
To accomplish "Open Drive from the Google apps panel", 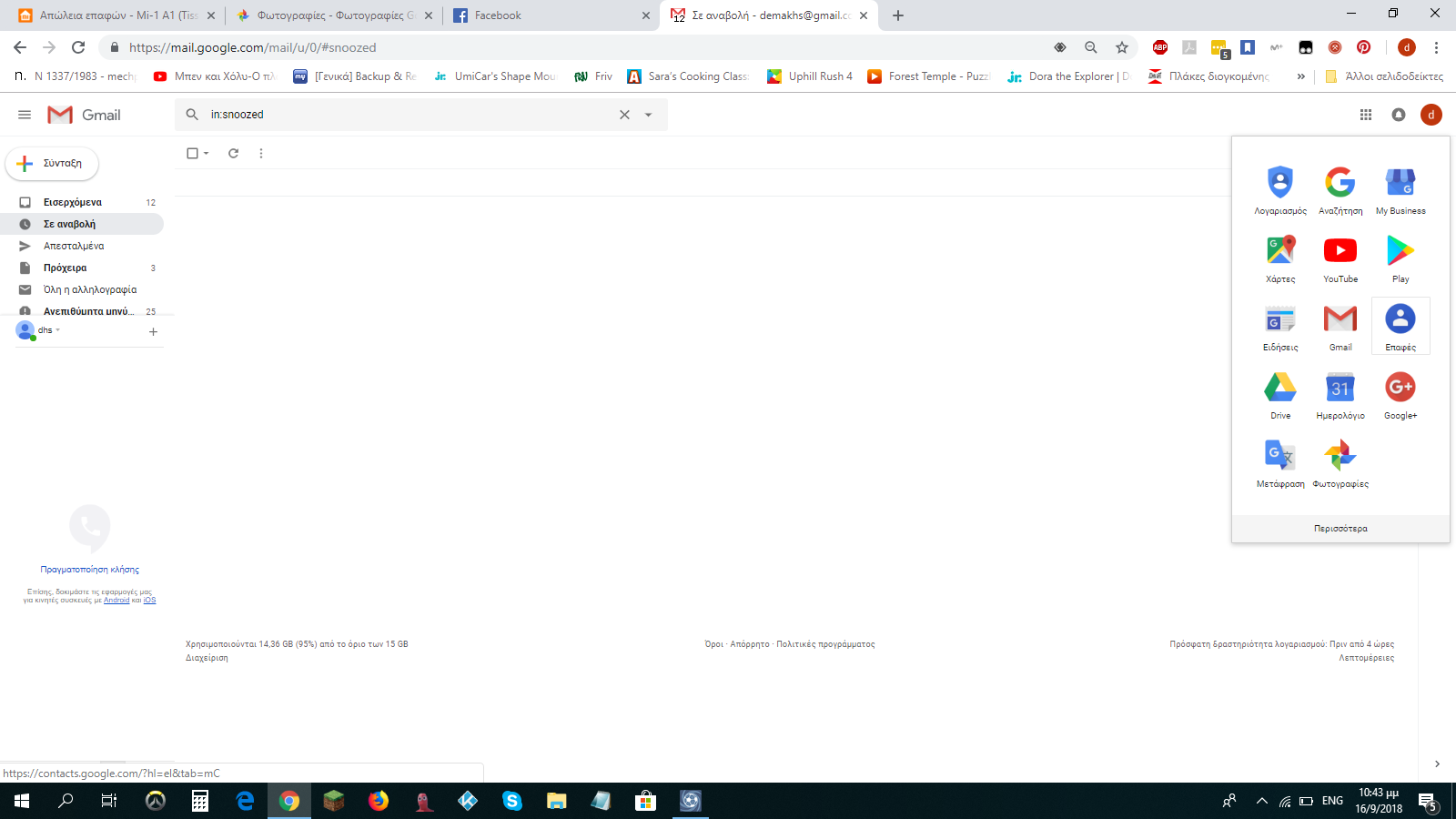I will pyautogui.click(x=1280, y=395).
